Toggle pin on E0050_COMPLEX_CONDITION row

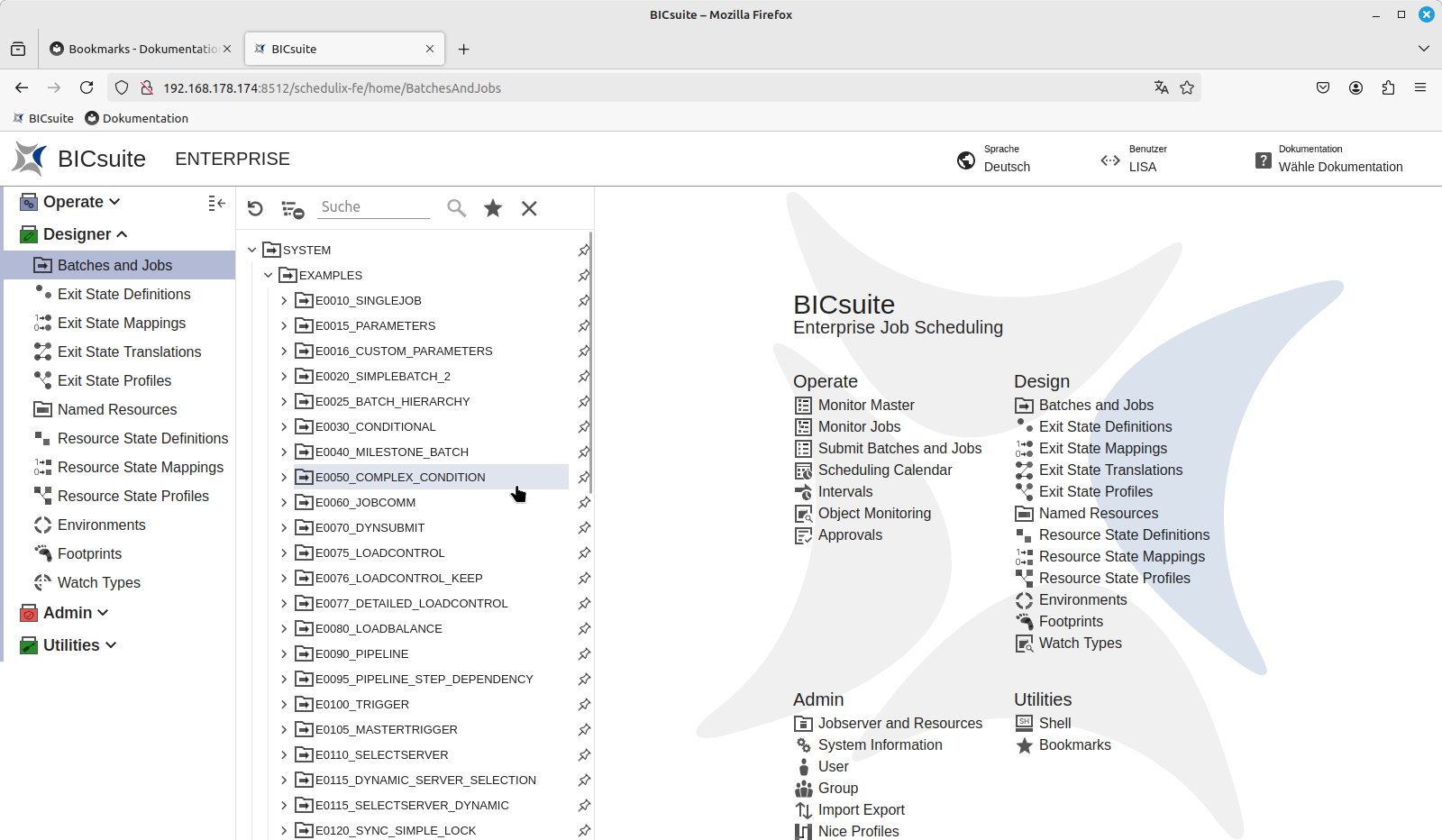click(584, 478)
